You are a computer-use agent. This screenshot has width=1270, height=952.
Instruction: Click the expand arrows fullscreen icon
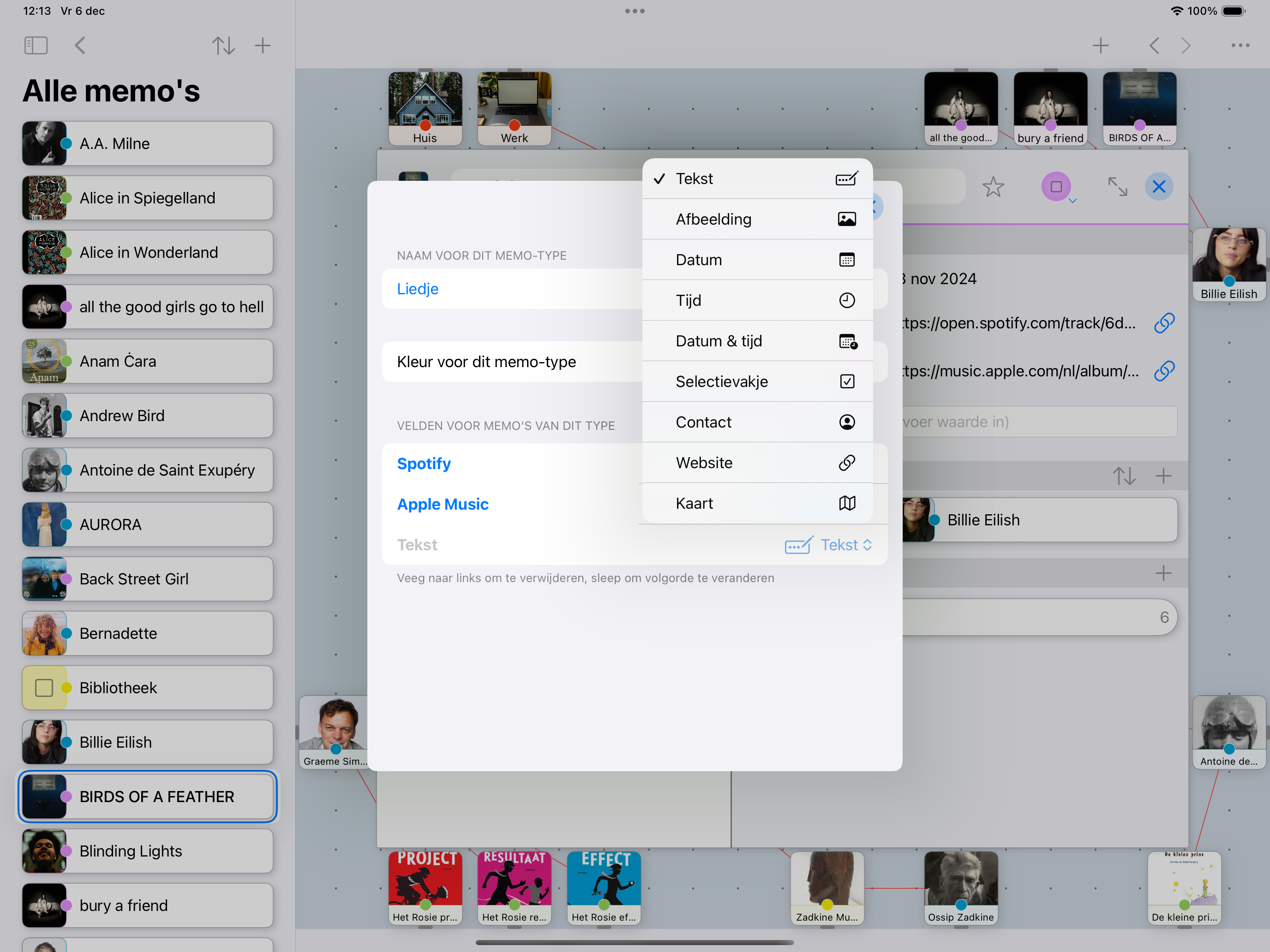1117,186
